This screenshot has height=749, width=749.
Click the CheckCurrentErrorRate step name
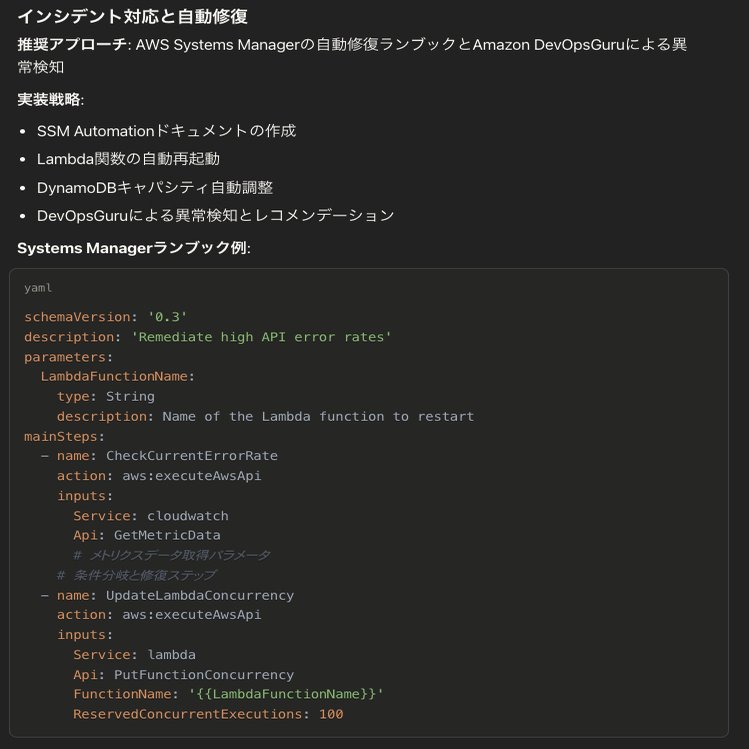(x=192, y=456)
